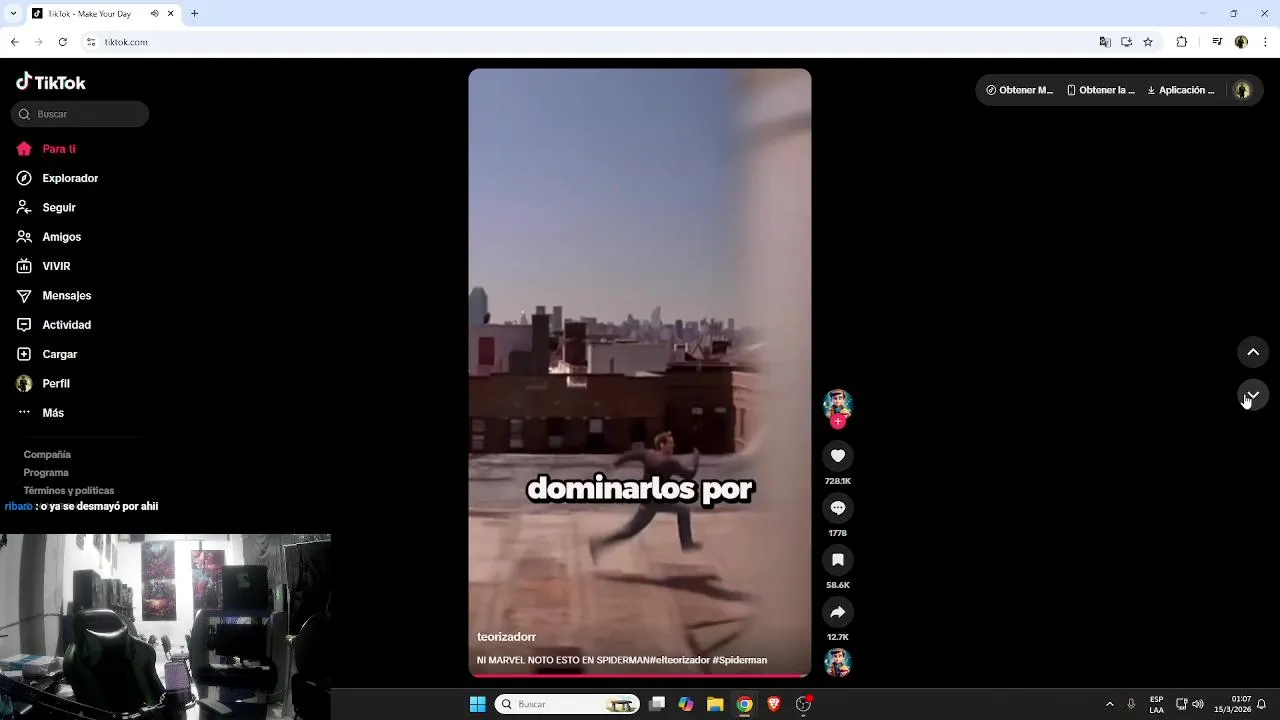Expand the Compañía footer section

pyautogui.click(x=47, y=455)
